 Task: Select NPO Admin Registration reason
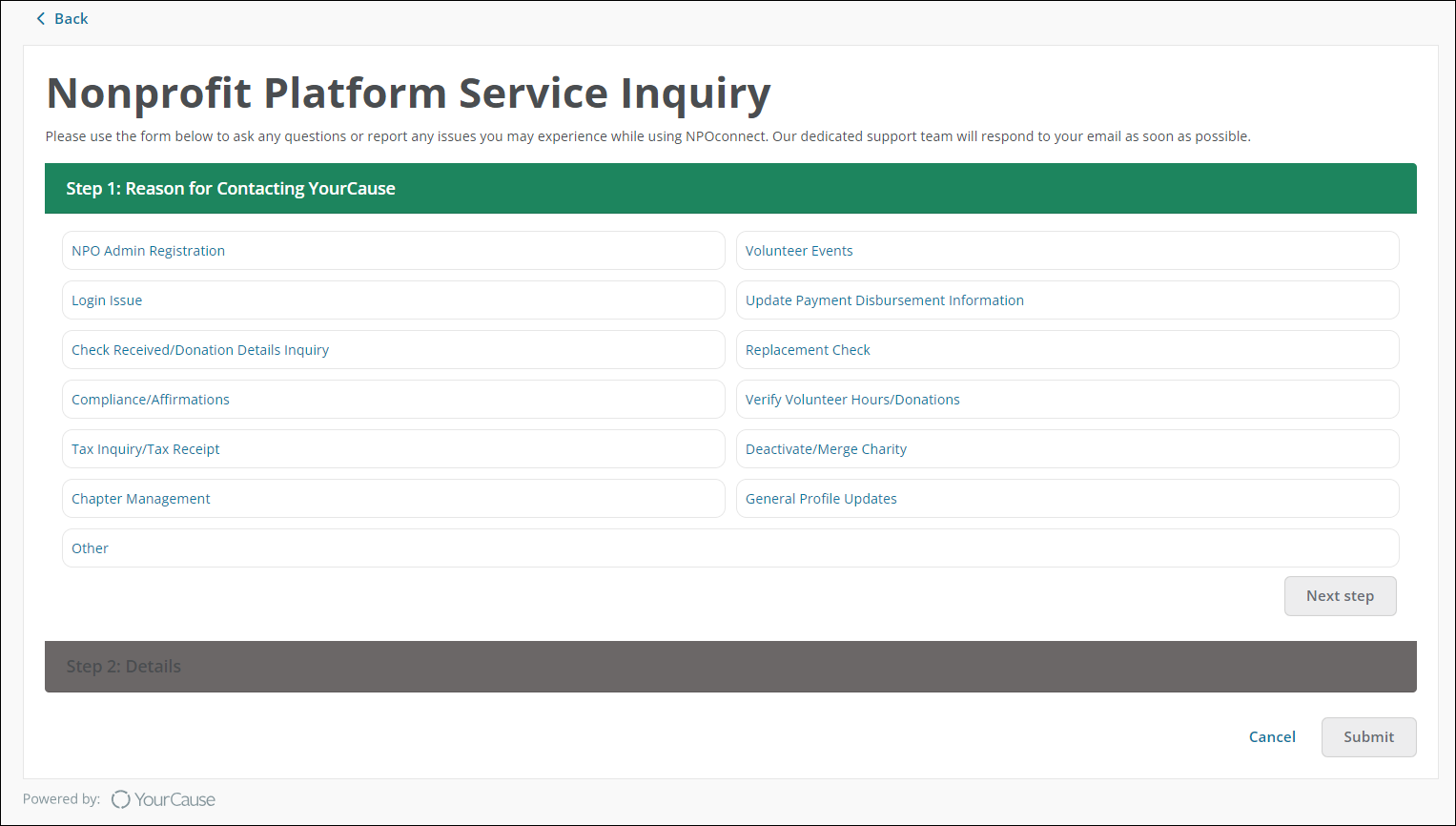[x=393, y=251]
